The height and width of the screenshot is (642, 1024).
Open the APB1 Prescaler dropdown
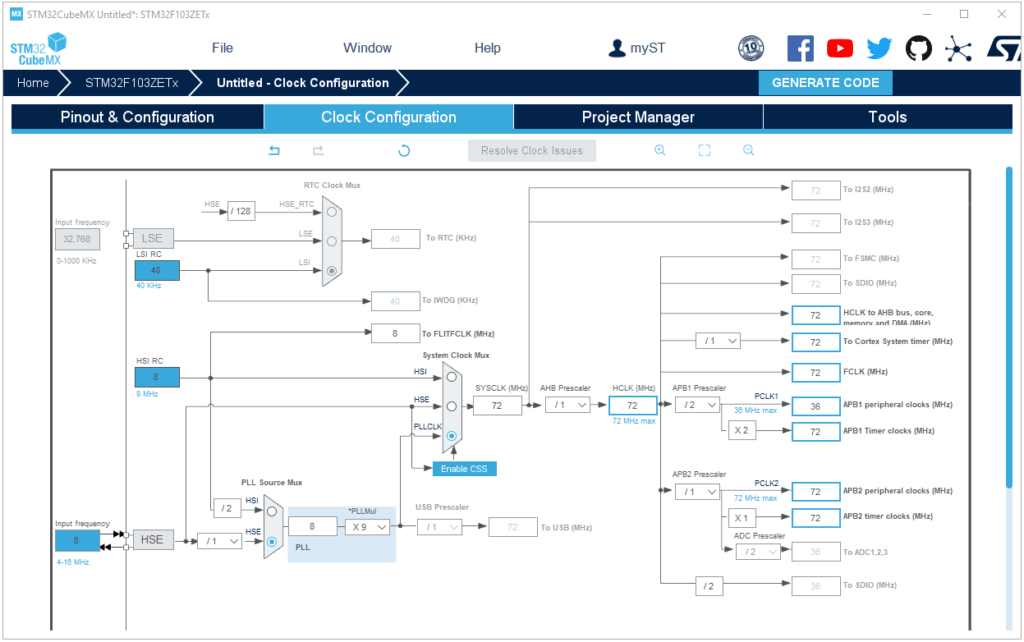tap(697, 405)
